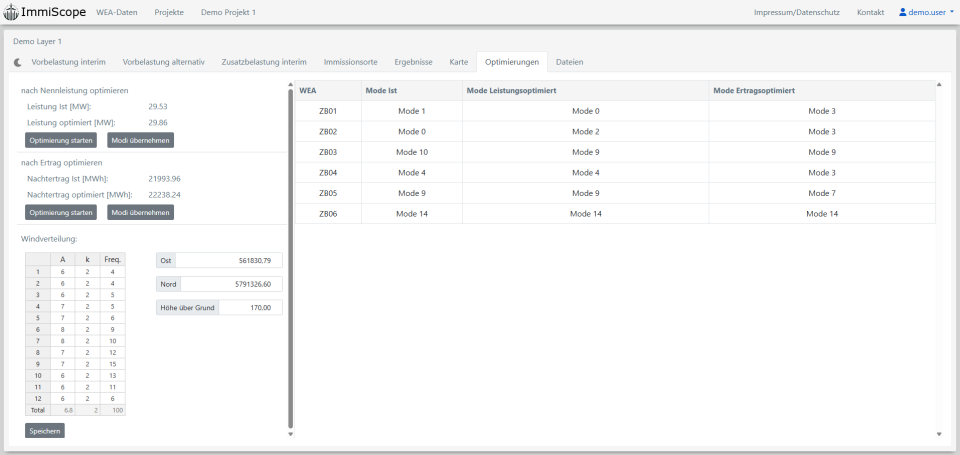960x455 pixels.
Task: Click the ImmiScope logo icon
Action: [x=11, y=12]
